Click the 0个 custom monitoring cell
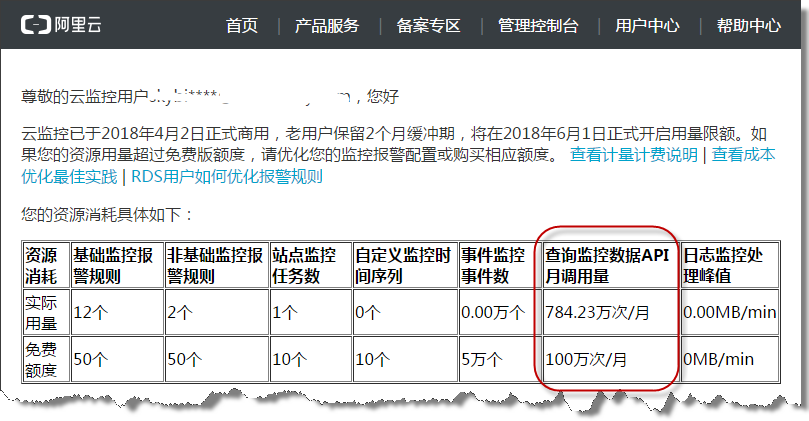This screenshot has width=809, height=421. (x=405, y=312)
